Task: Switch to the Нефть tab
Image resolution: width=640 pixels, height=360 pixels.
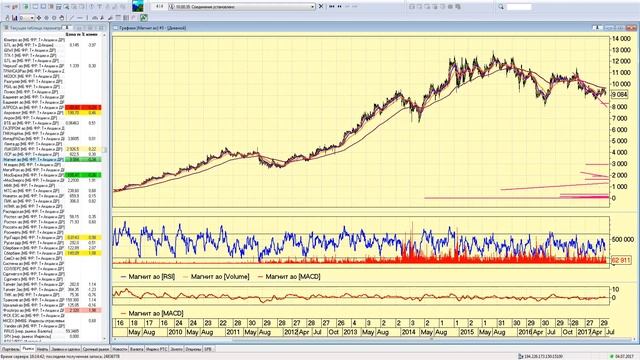Action: tap(42, 349)
